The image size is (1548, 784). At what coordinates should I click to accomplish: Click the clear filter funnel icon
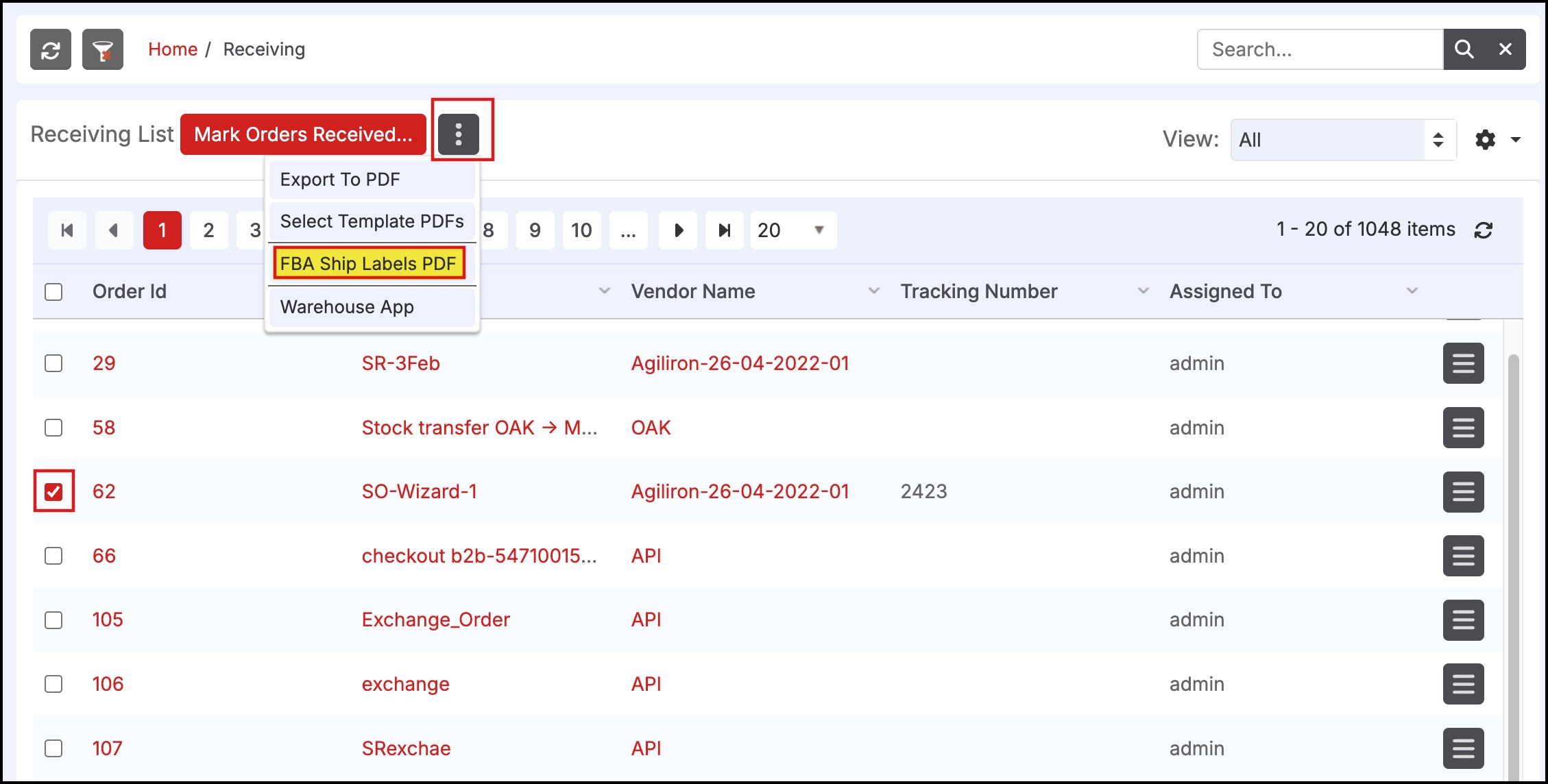point(103,49)
